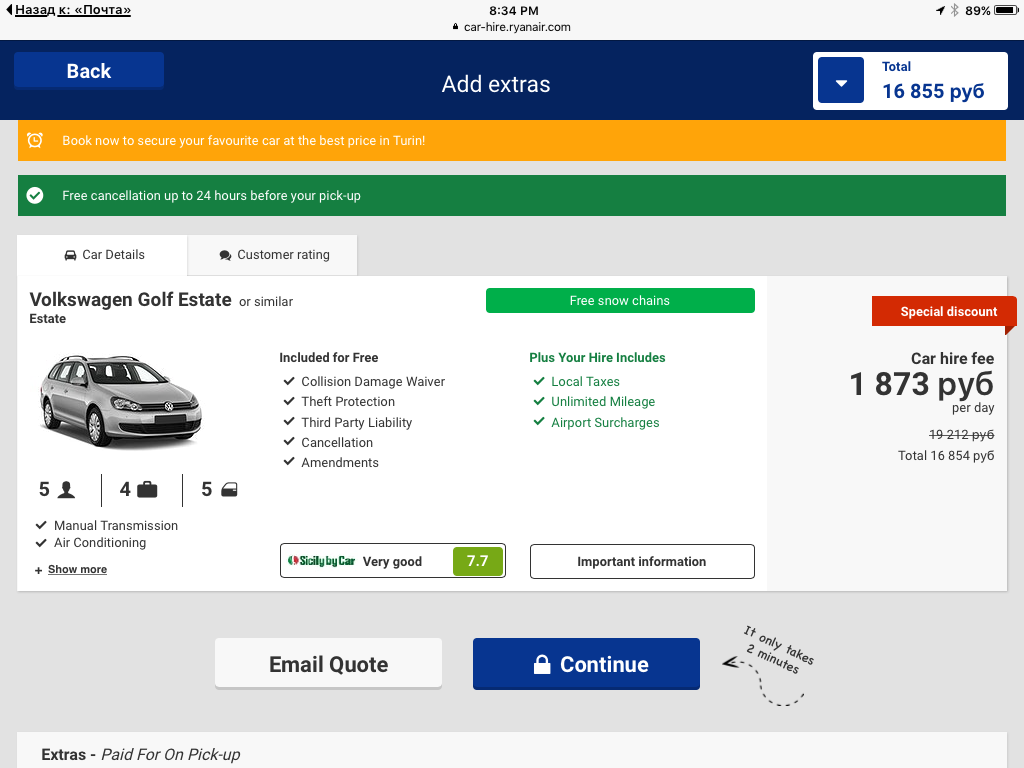Screen dimensions: 1024x768
Task: Click Manual Transmission feature text
Action: point(116,526)
